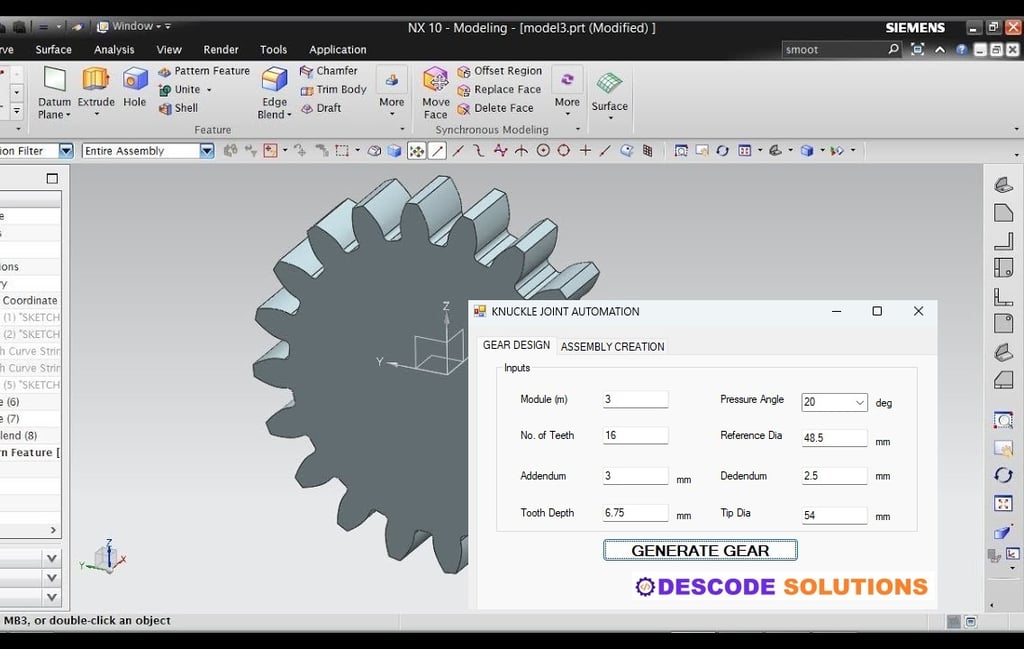
Task: Click the Tip Dia field
Action: [x=834, y=515]
